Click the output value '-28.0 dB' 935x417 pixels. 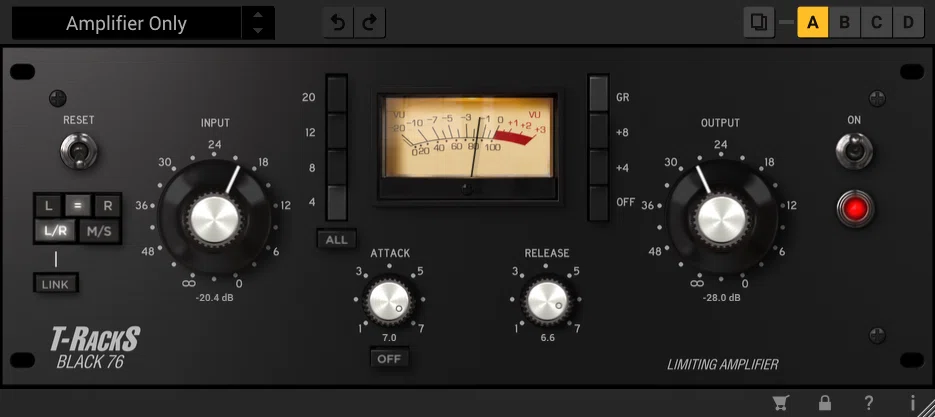click(x=722, y=296)
